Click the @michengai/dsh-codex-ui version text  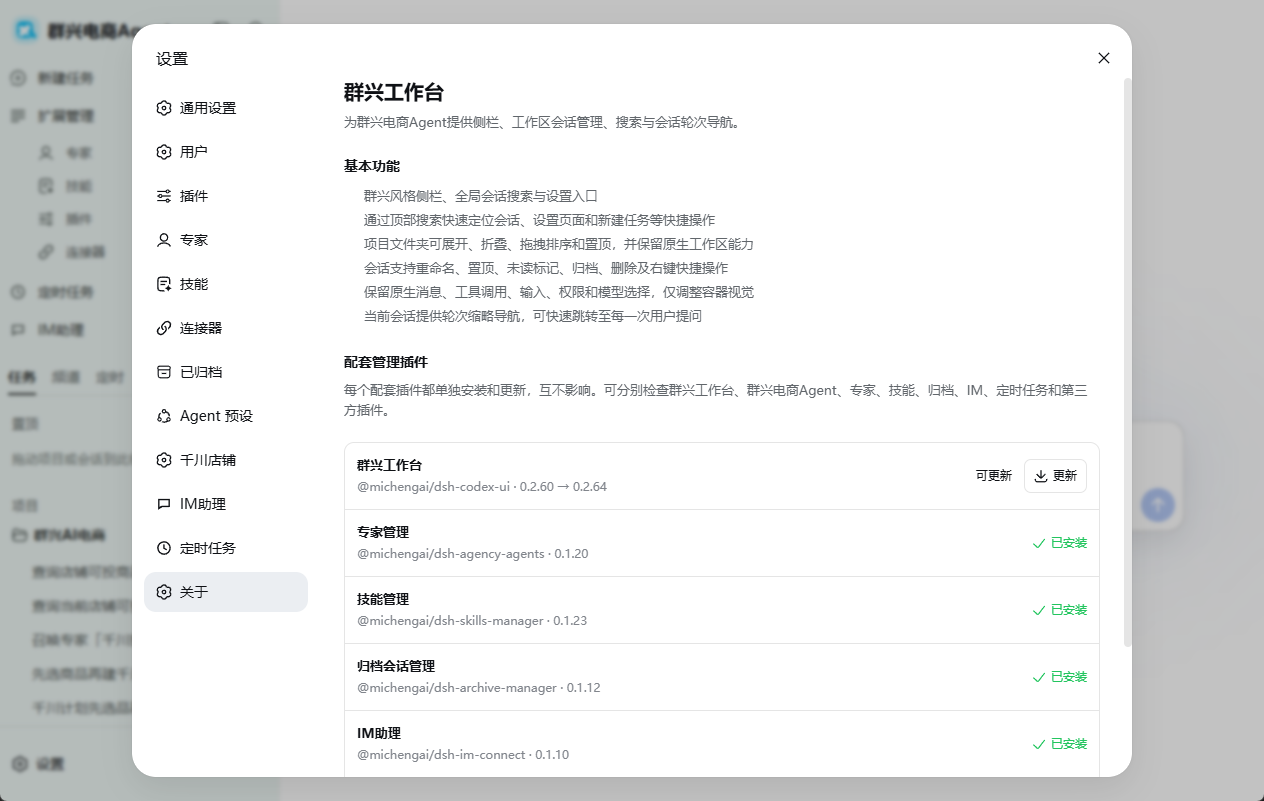tap(482, 487)
